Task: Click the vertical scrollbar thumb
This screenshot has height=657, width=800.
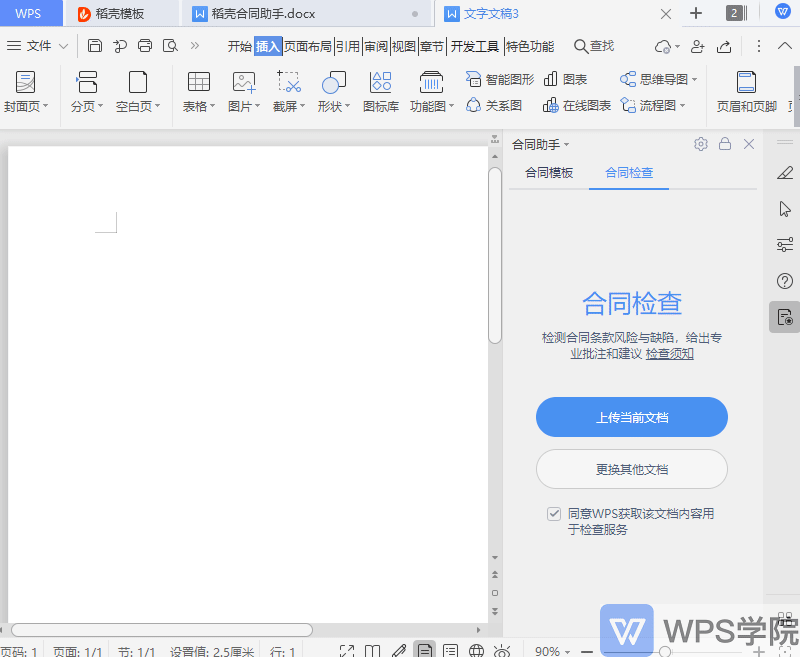Action: 494,255
